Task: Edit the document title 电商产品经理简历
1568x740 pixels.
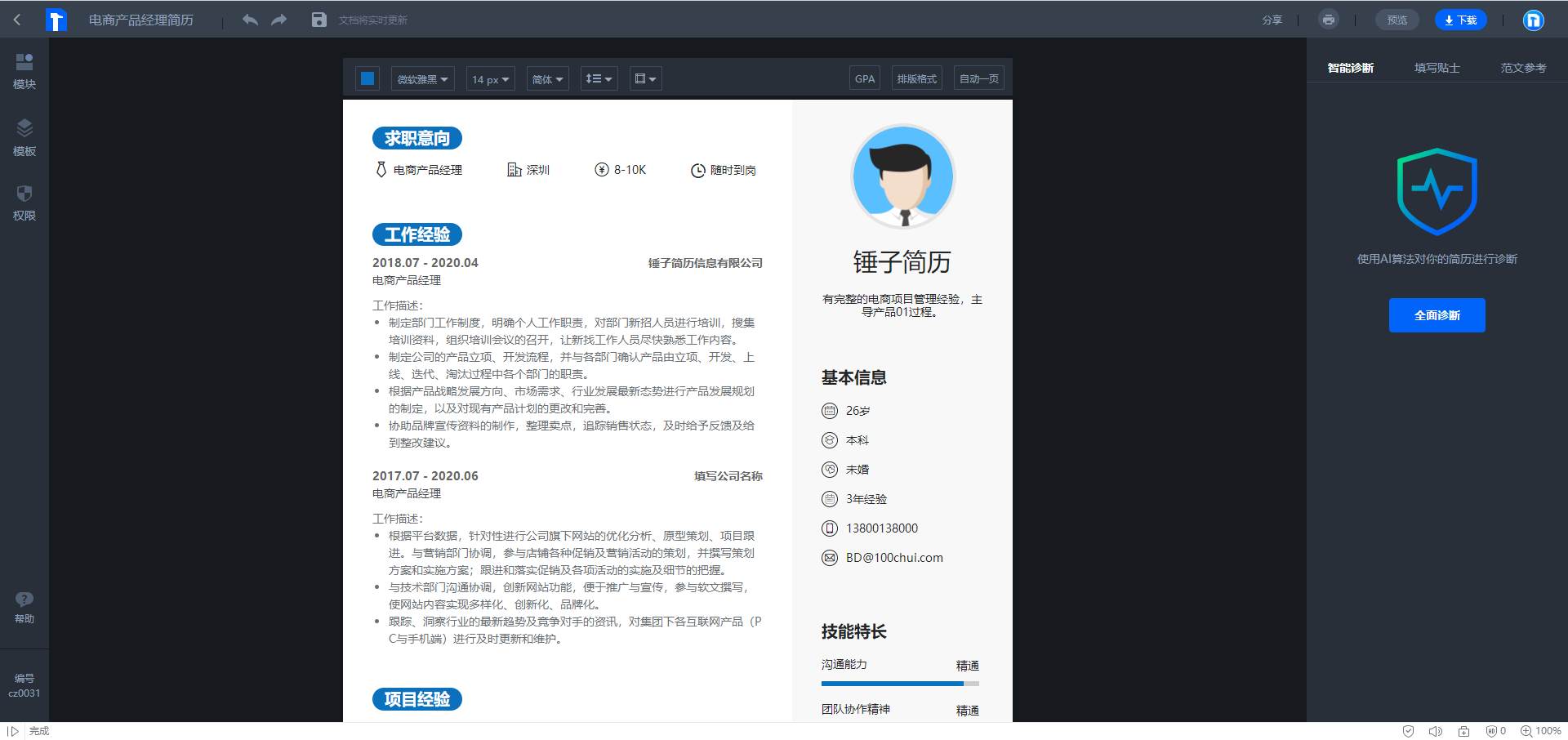Action: pos(141,20)
